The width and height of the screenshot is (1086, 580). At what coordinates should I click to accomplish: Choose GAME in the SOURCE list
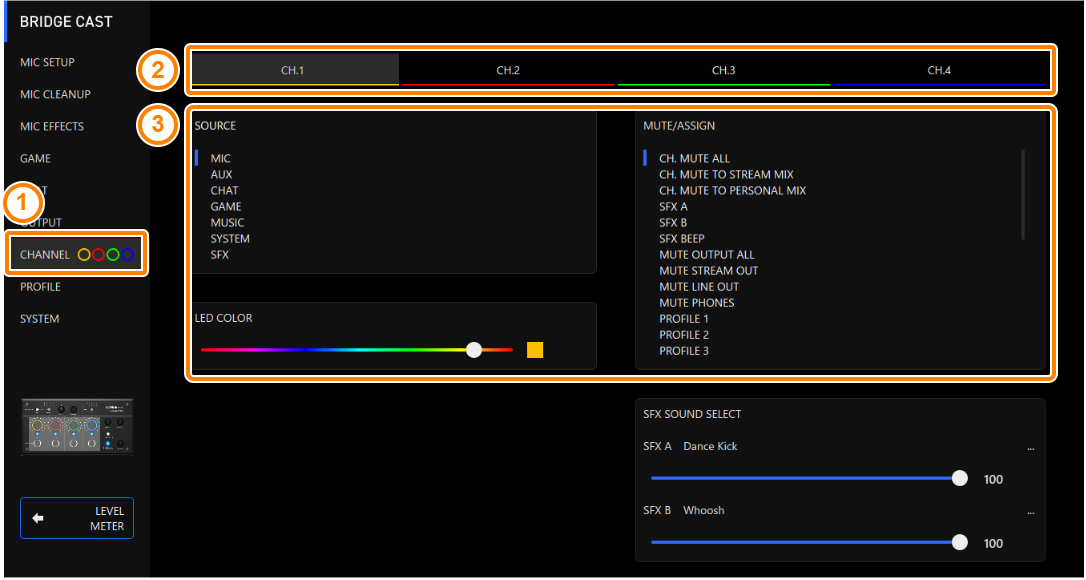click(226, 206)
